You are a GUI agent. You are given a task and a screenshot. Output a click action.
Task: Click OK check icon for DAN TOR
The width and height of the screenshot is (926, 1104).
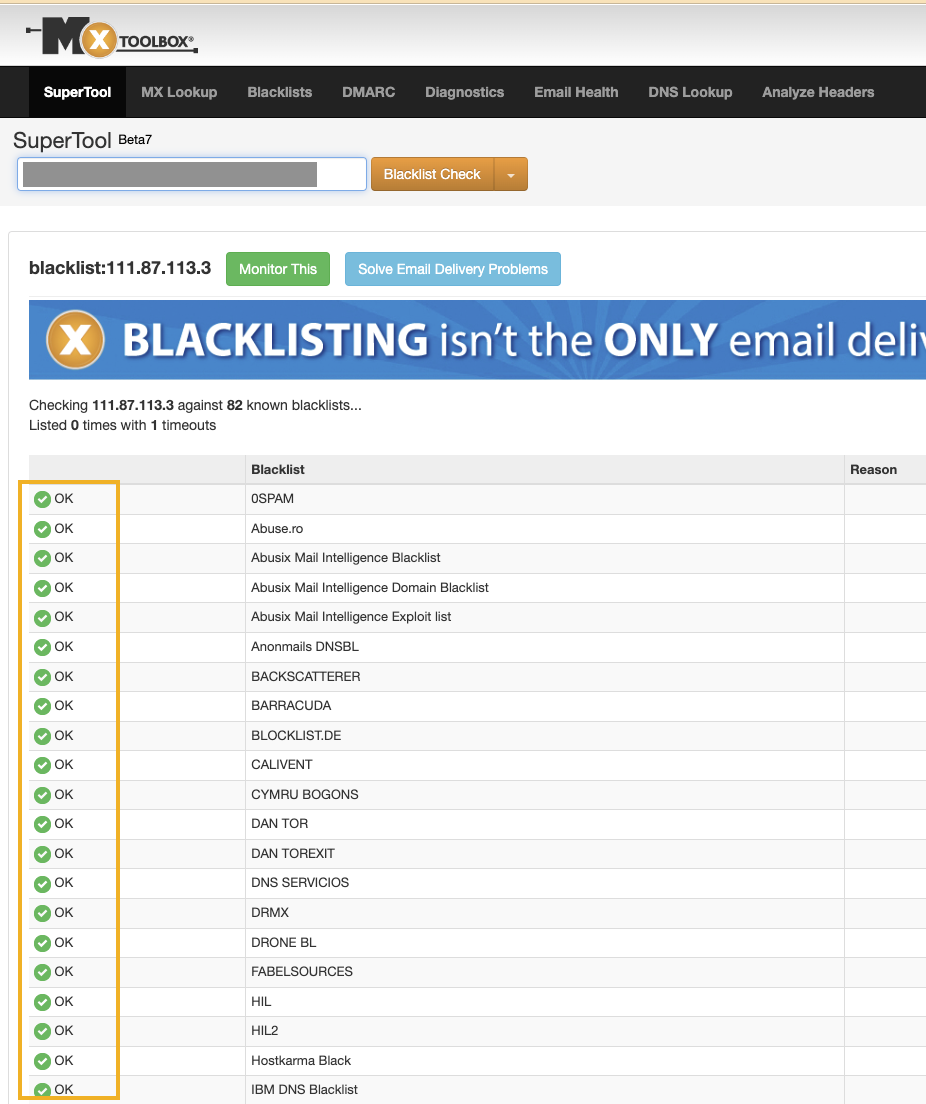[x=42, y=824]
